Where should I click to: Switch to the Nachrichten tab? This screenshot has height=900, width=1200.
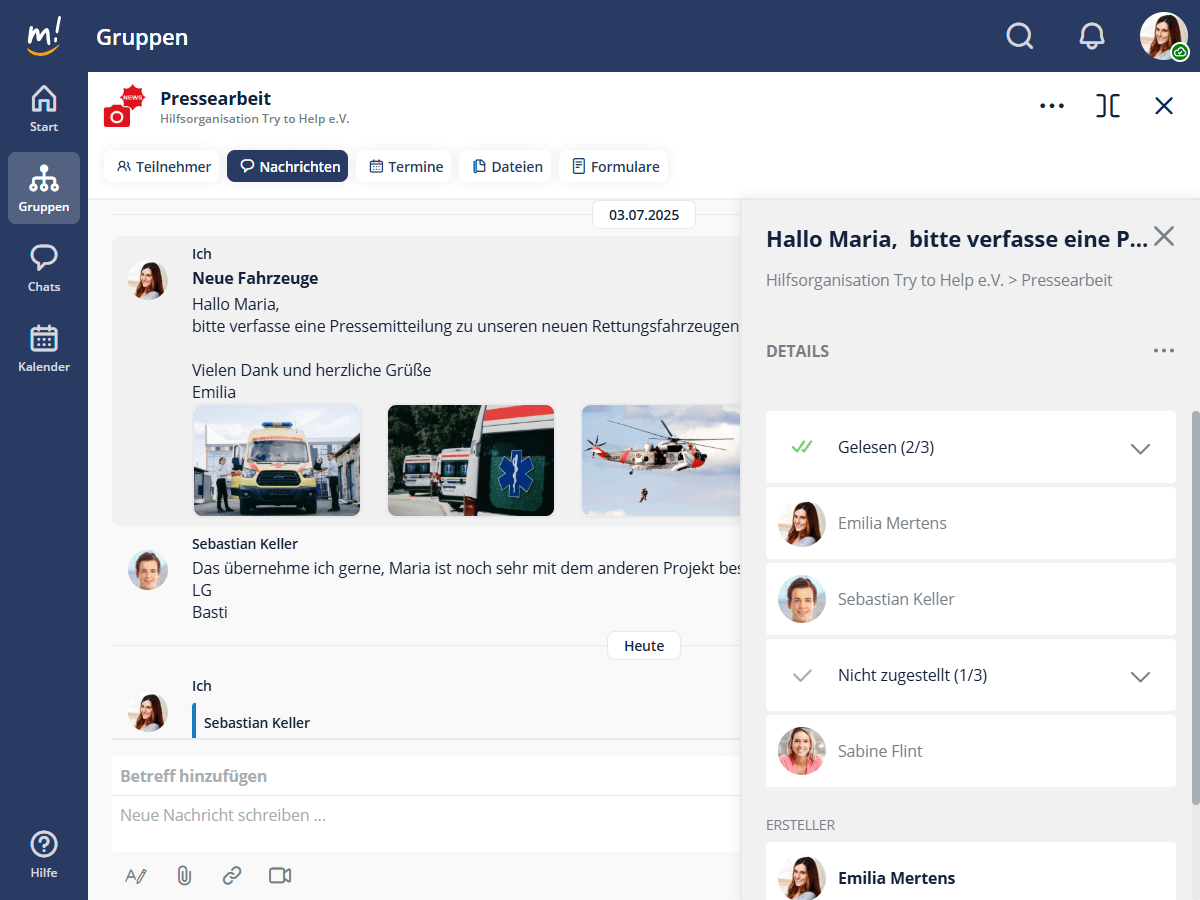tap(288, 166)
